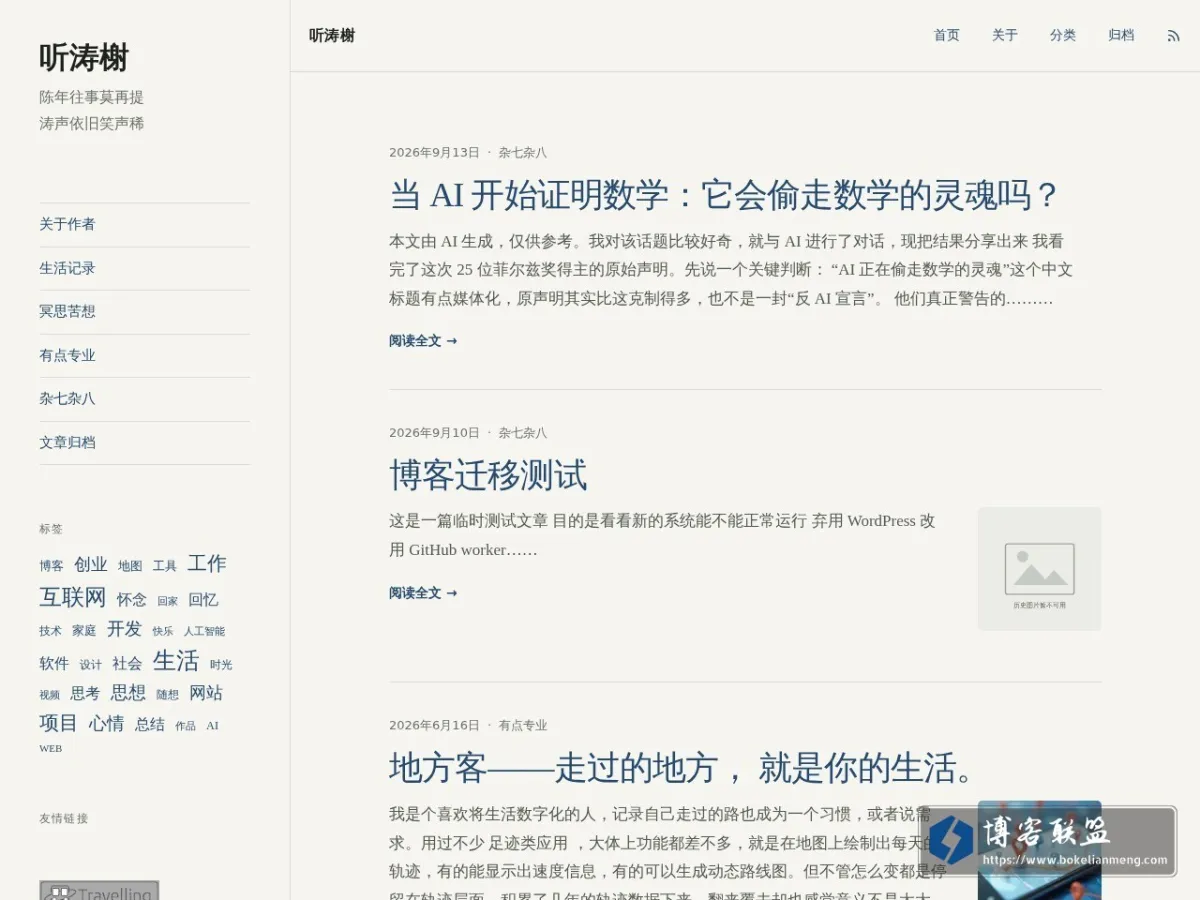
Task: Open 文章归档 sidebar link
Action: (145, 442)
